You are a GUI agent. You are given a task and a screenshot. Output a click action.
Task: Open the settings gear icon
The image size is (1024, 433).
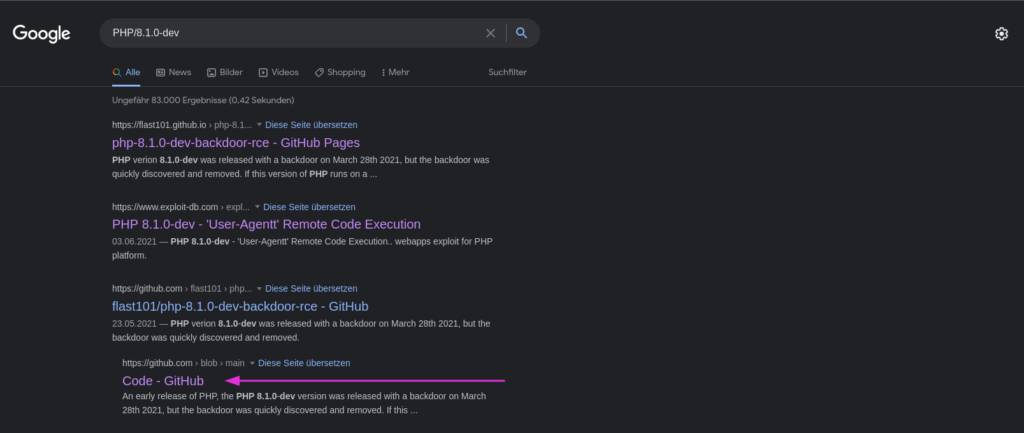1001,34
